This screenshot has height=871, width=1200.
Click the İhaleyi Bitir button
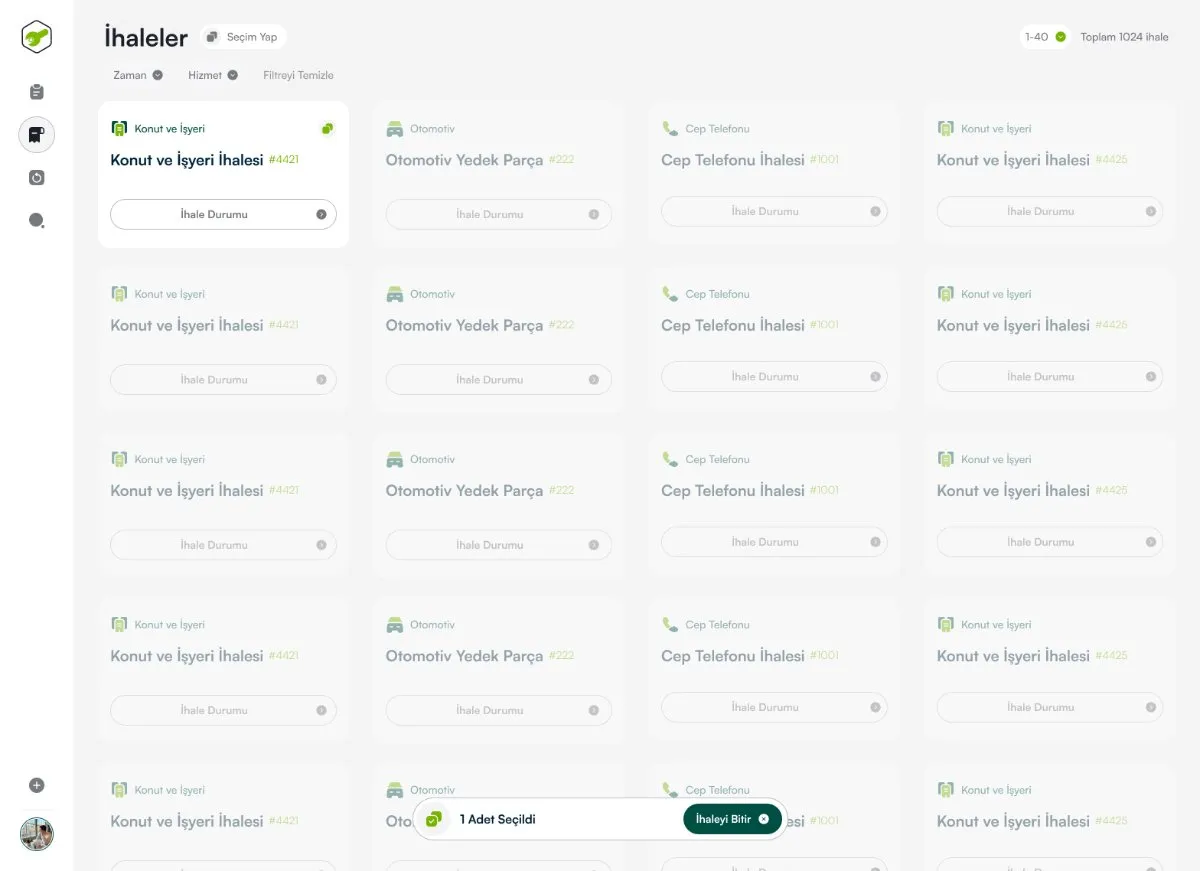click(733, 819)
